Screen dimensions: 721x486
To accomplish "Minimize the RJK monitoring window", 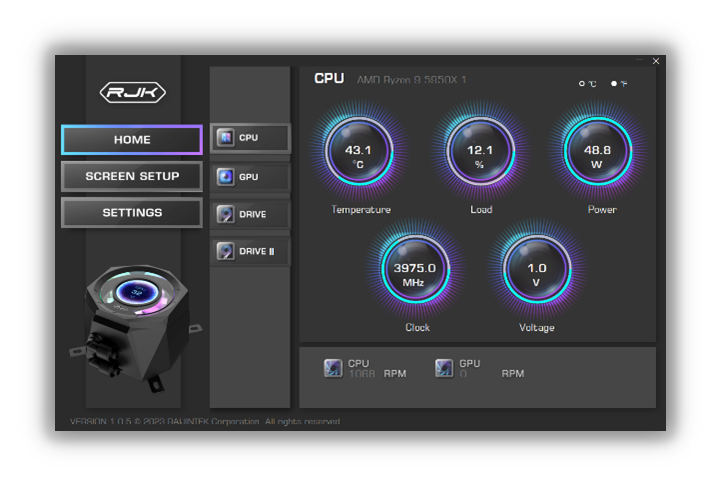I will coord(640,61).
